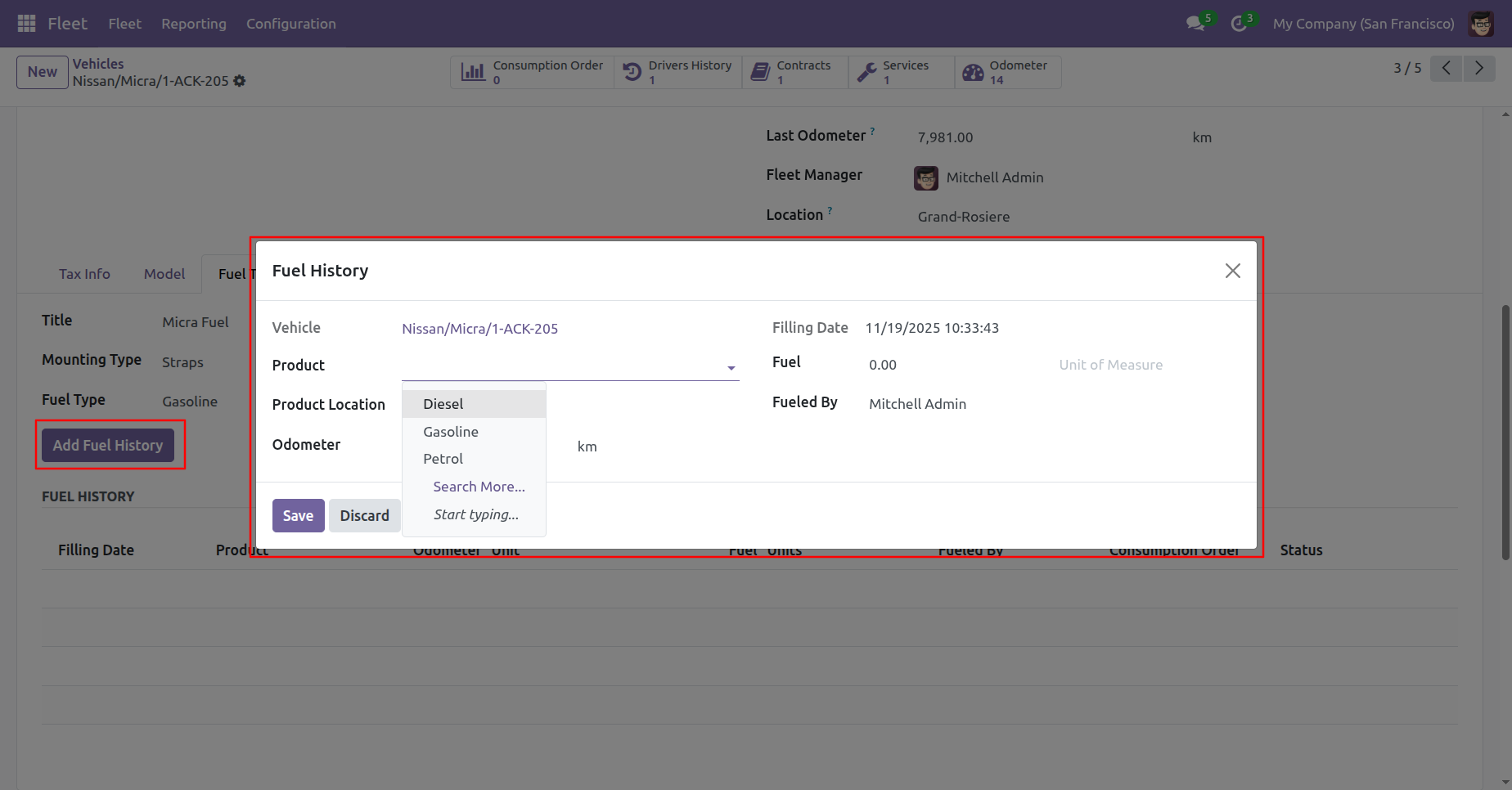Switch to the Model tab

pos(164,274)
